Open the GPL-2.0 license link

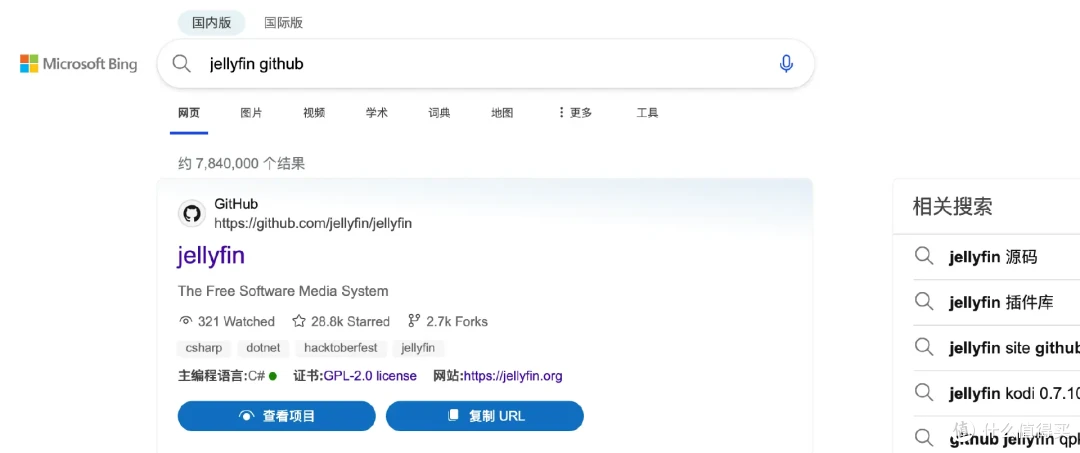click(x=370, y=376)
